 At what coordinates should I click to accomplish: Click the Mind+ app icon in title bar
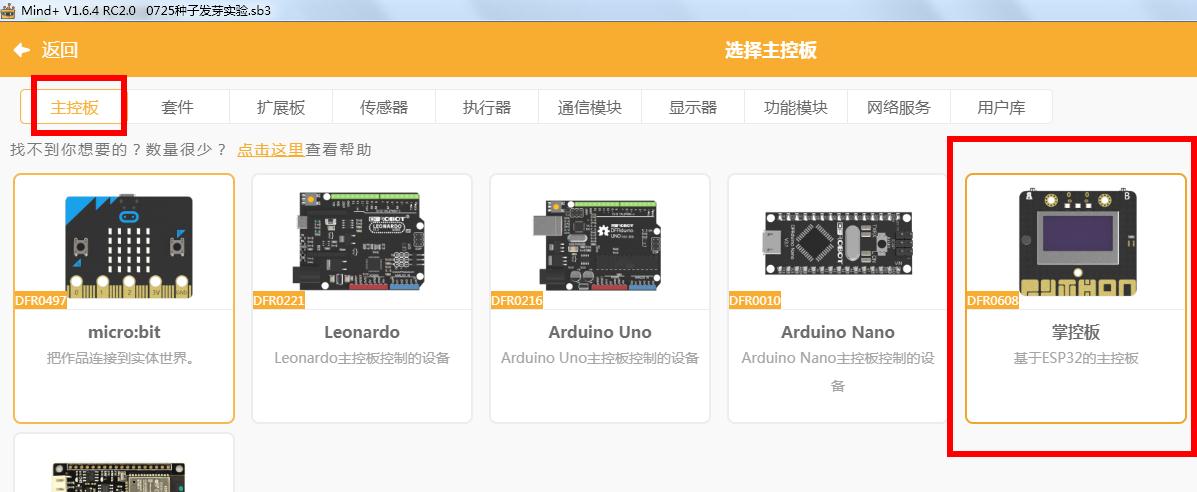[8, 10]
